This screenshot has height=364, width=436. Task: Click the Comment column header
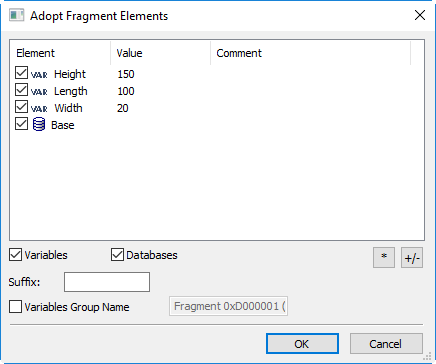pos(310,53)
